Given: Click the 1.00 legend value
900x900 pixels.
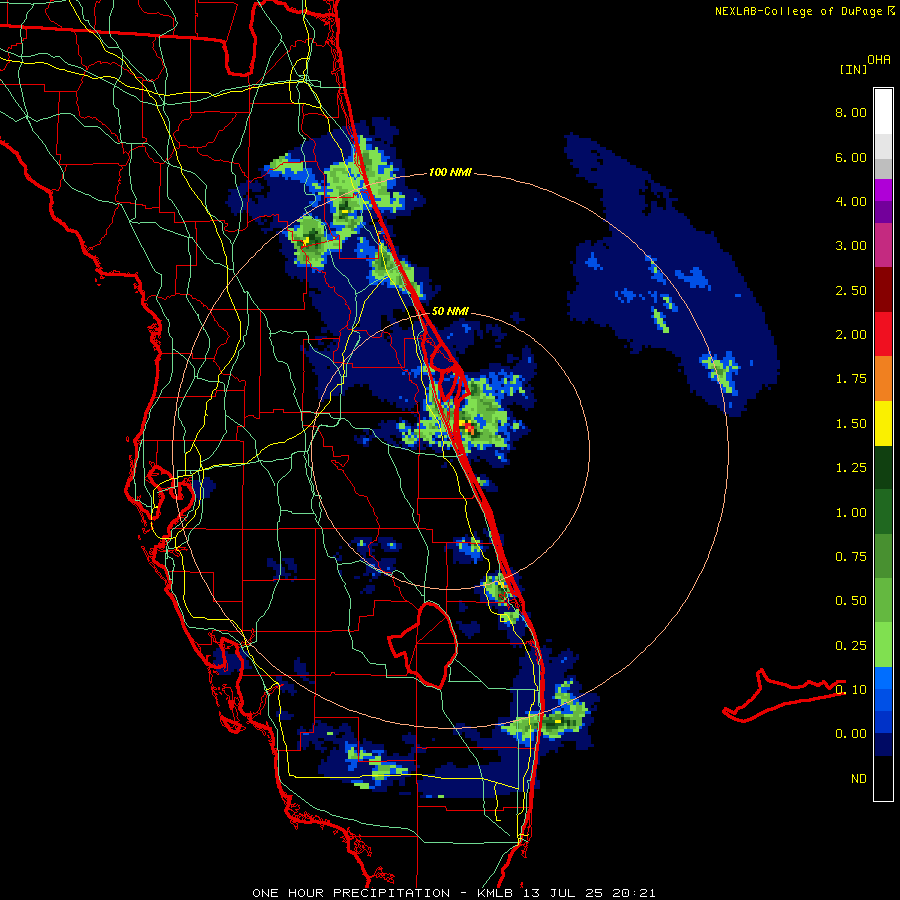Looking at the screenshot, I should point(851,513).
